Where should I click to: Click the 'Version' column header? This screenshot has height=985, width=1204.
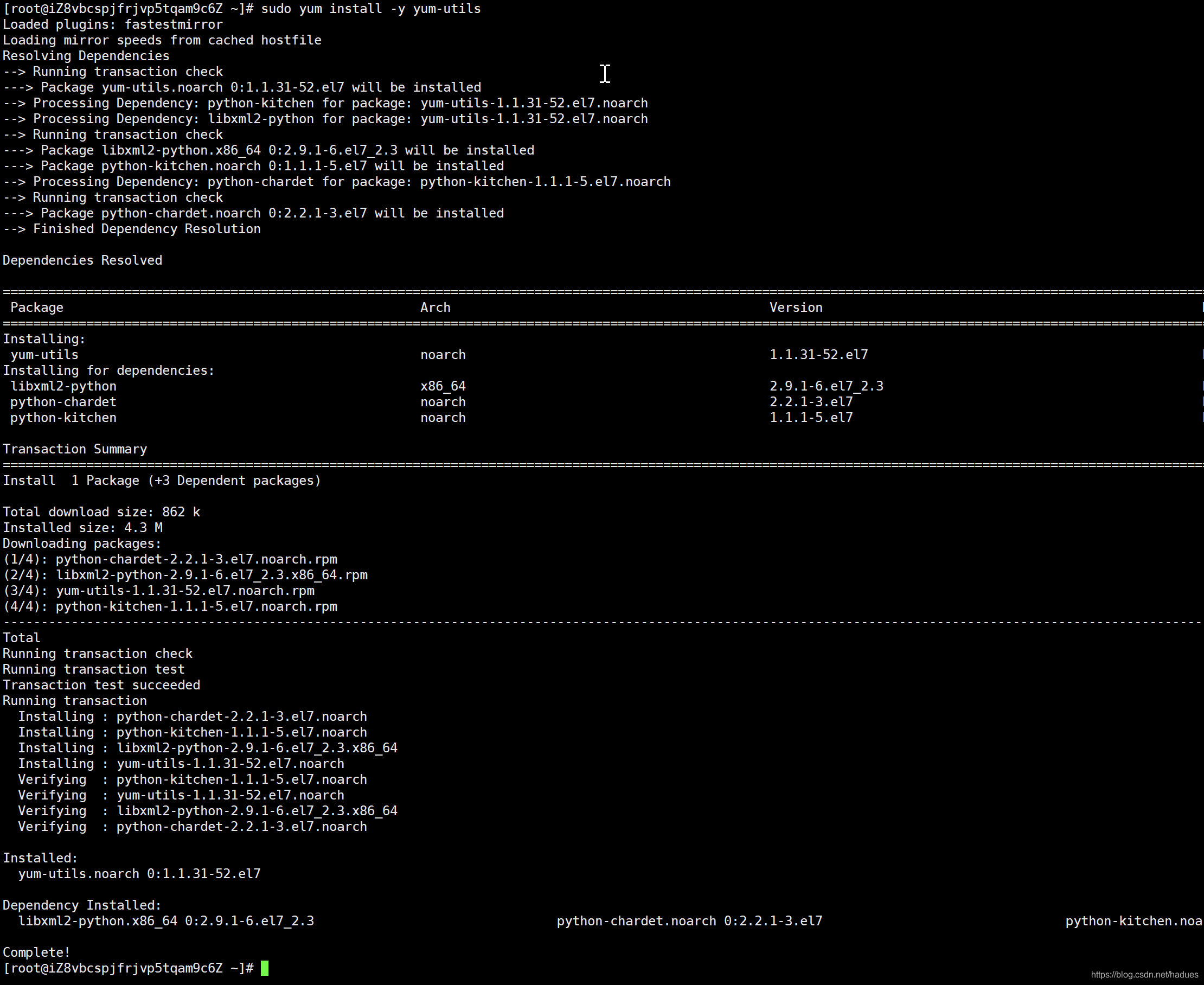[x=796, y=308]
